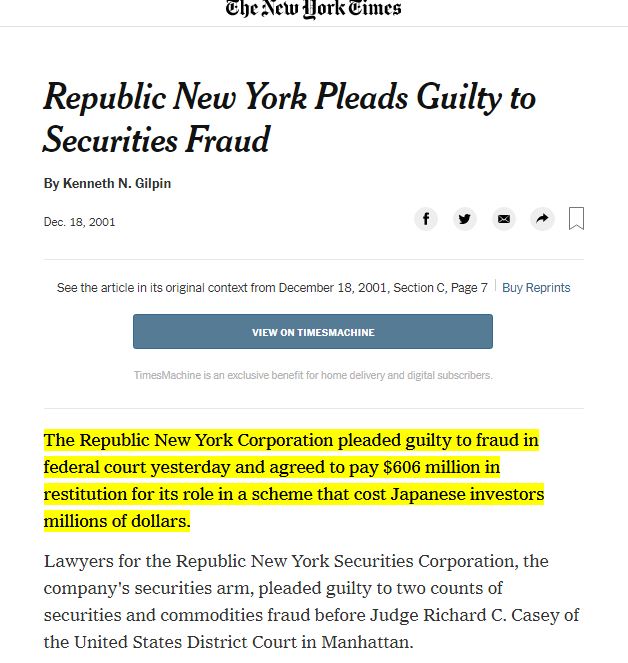Image resolution: width=628 pixels, height=663 pixels.
Task: Click the Dec. 18, 2001 publication date
Action: 79,222
